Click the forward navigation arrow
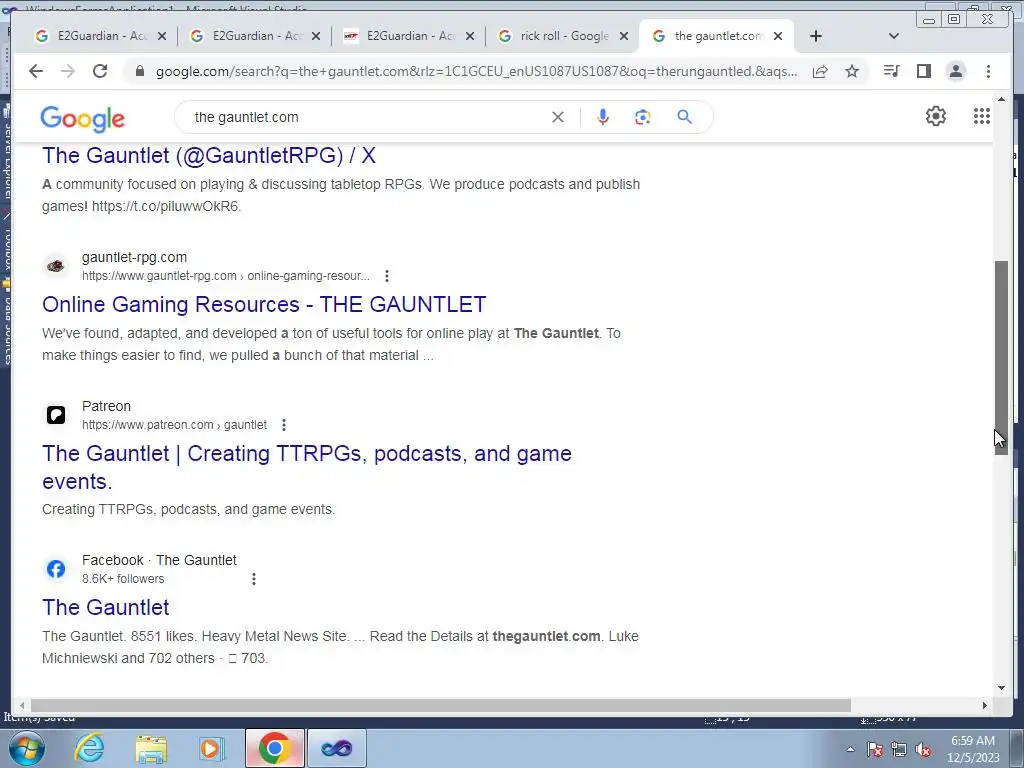Image resolution: width=1024 pixels, height=768 pixels. pos(68,71)
